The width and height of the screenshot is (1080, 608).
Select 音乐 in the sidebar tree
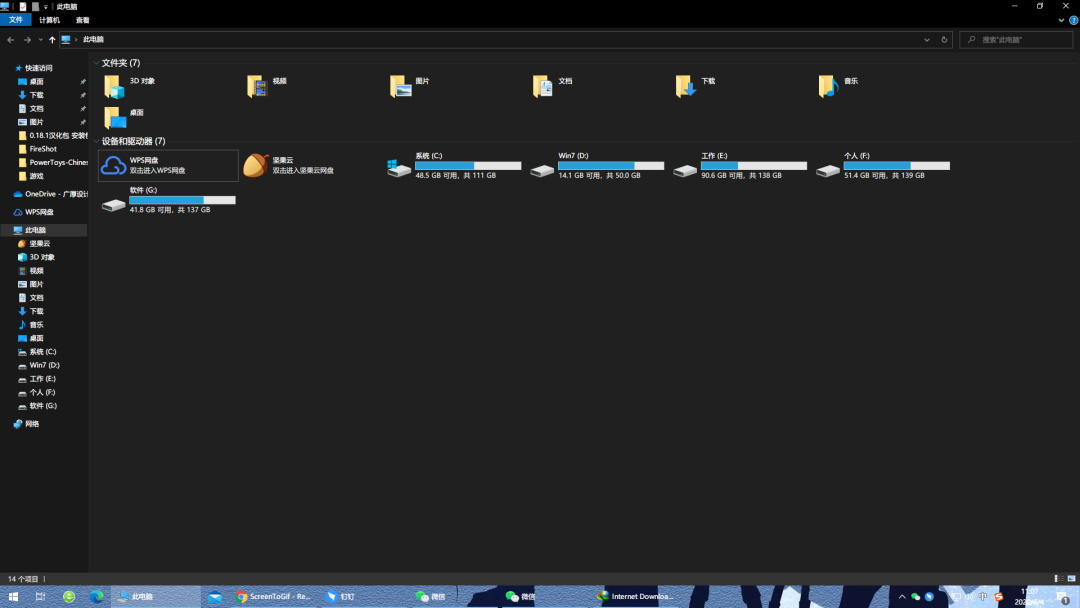click(30, 324)
